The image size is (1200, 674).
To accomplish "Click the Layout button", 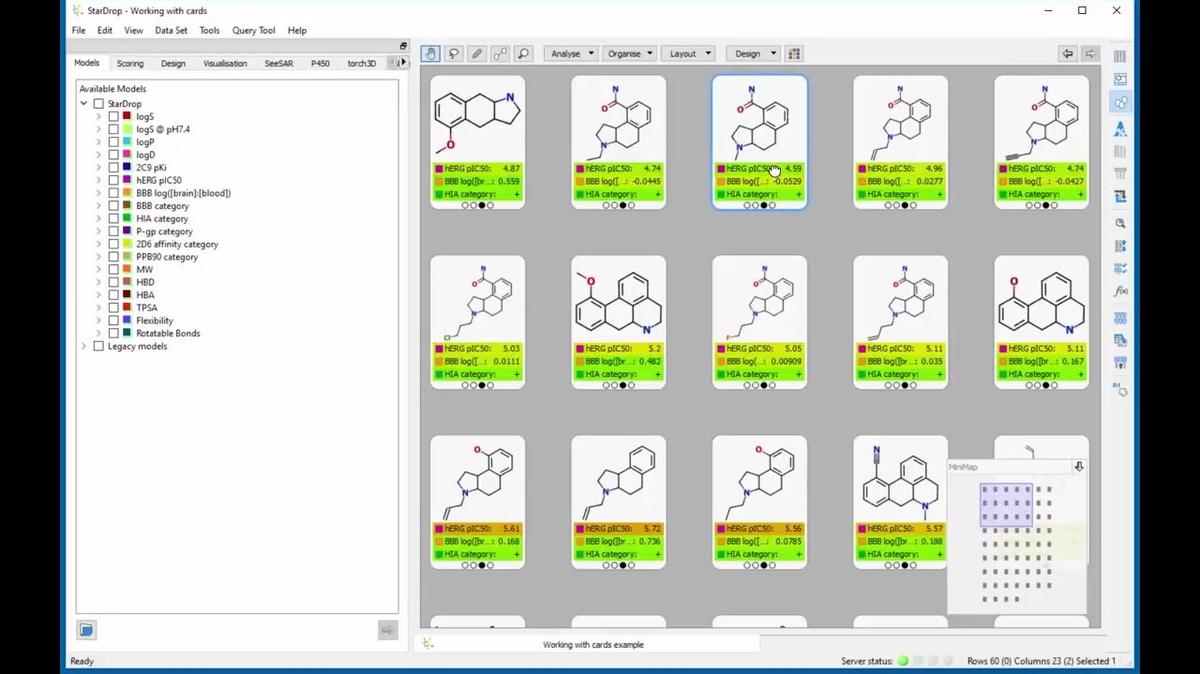I will [690, 54].
